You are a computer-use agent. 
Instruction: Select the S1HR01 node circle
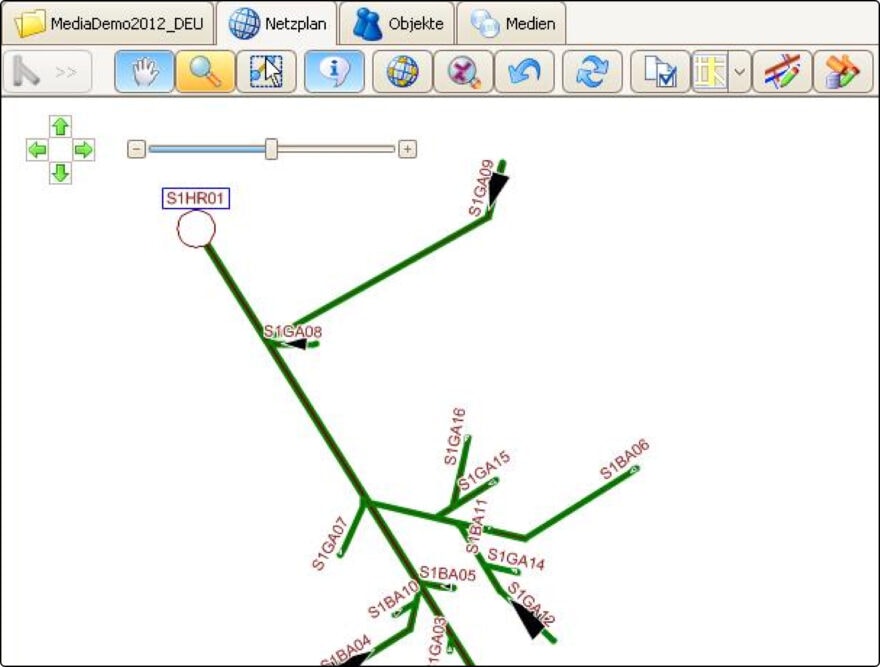click(196, 229)
